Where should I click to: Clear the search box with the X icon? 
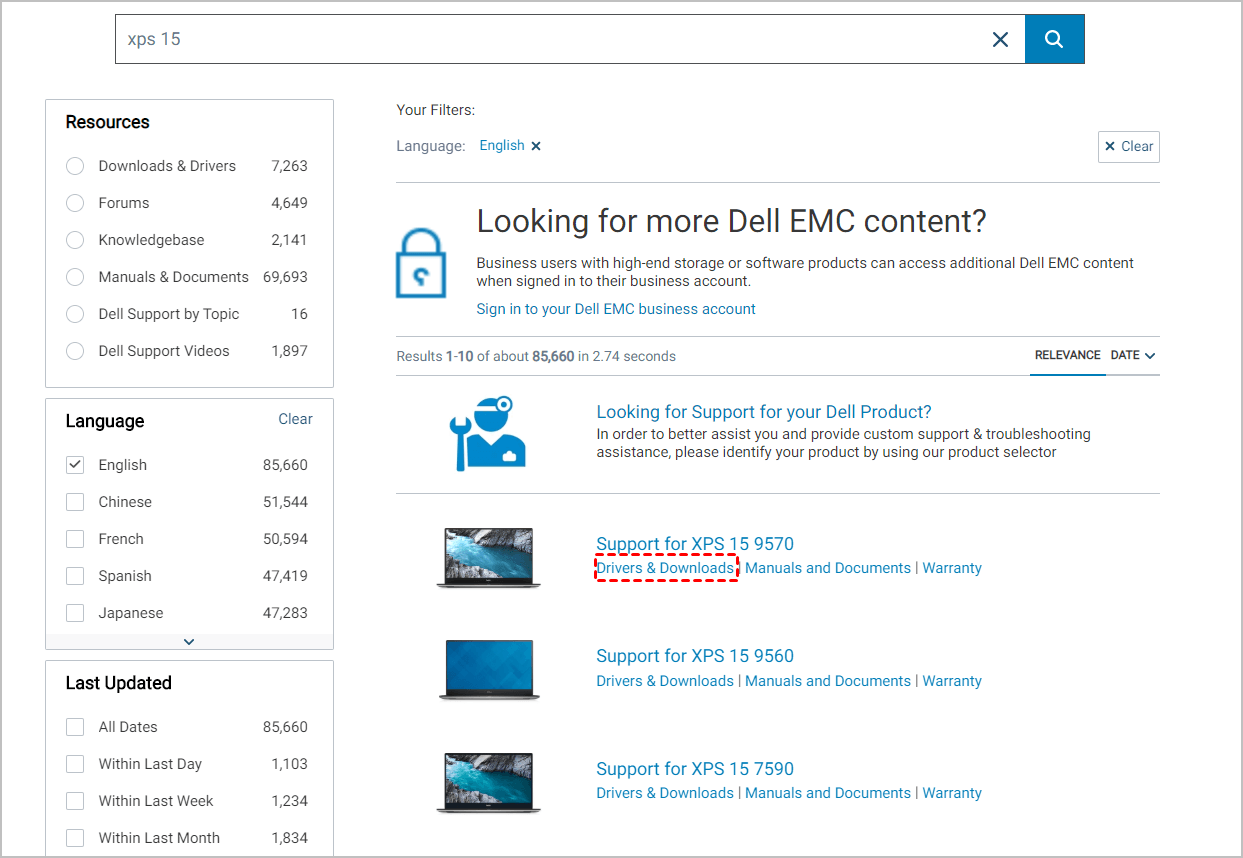pos(1000,39)
